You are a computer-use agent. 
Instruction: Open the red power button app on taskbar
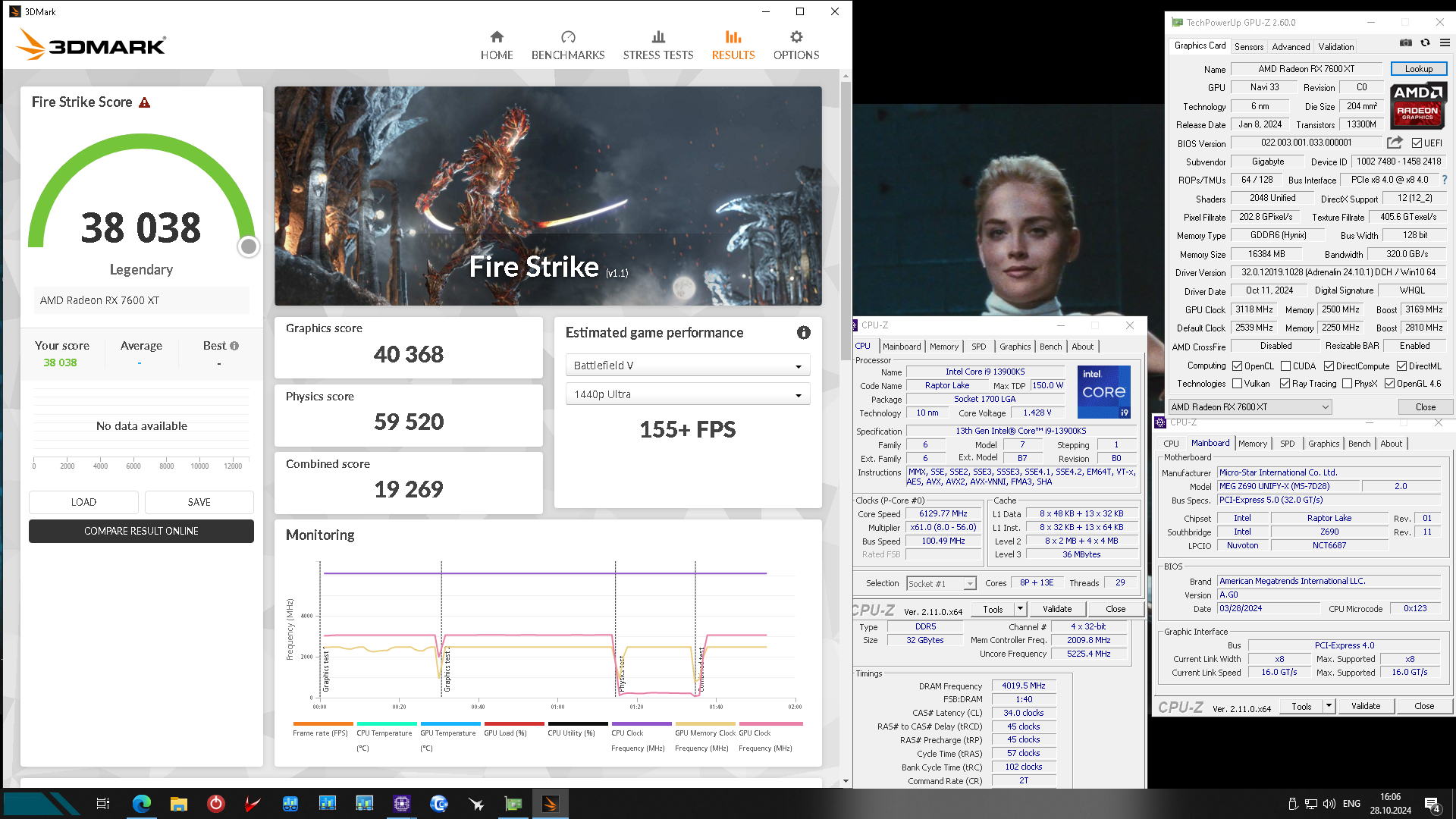(x=216, y=804)
